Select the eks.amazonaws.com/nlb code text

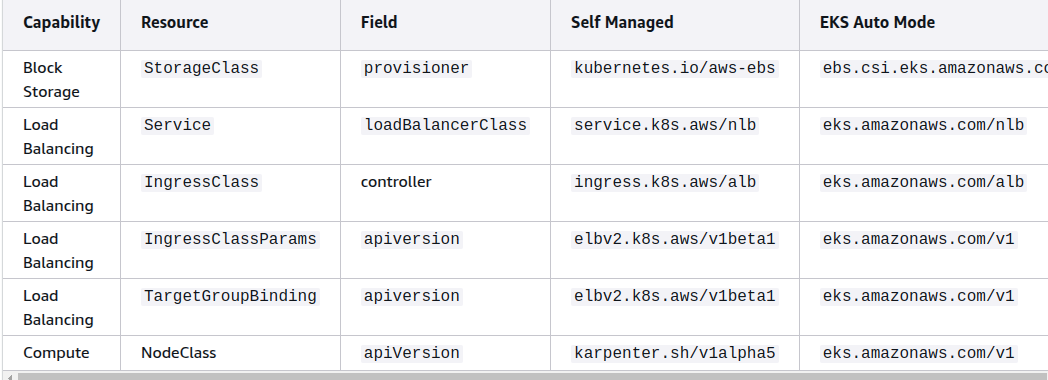924,125
